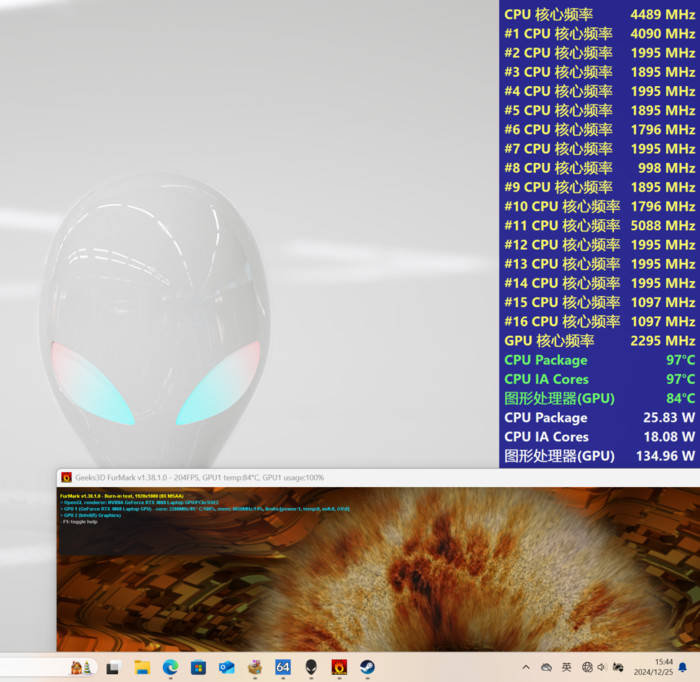Click the network globe icon in the tray
Image resolution: width=700 pixels, height=682 pixels.
point(588,667)
